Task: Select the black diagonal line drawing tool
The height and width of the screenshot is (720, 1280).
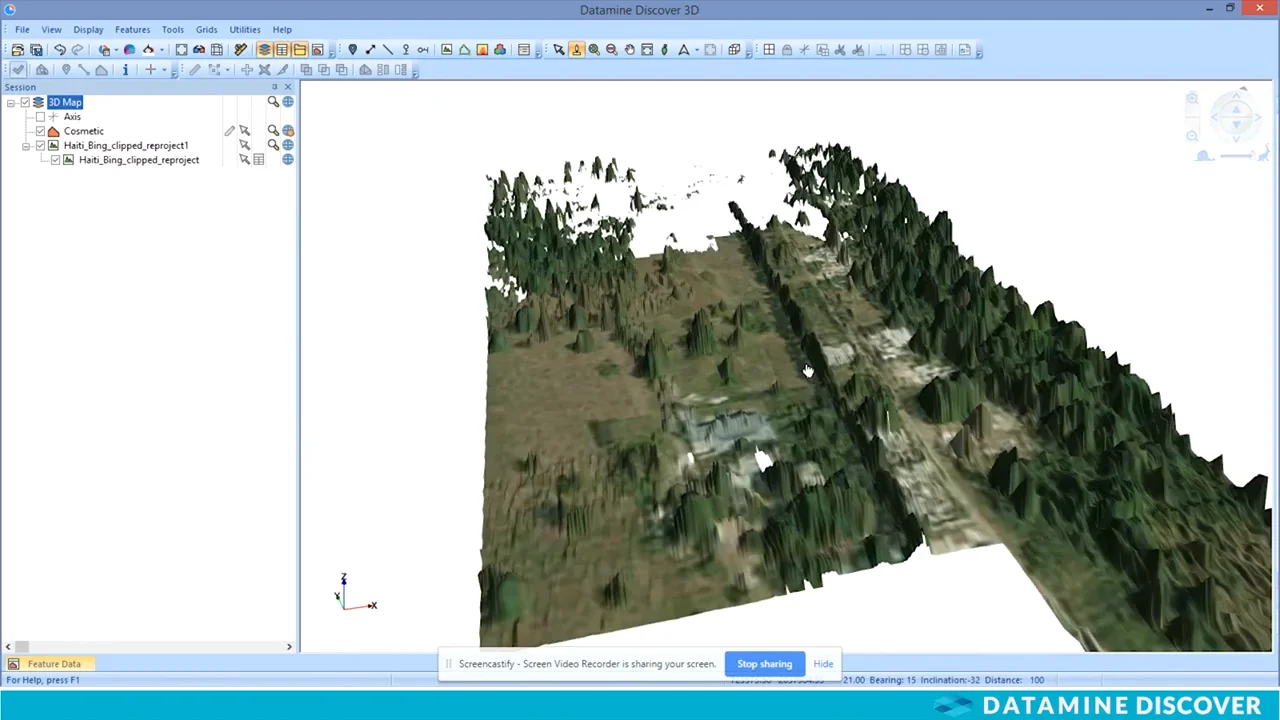Action: [388, 50]
